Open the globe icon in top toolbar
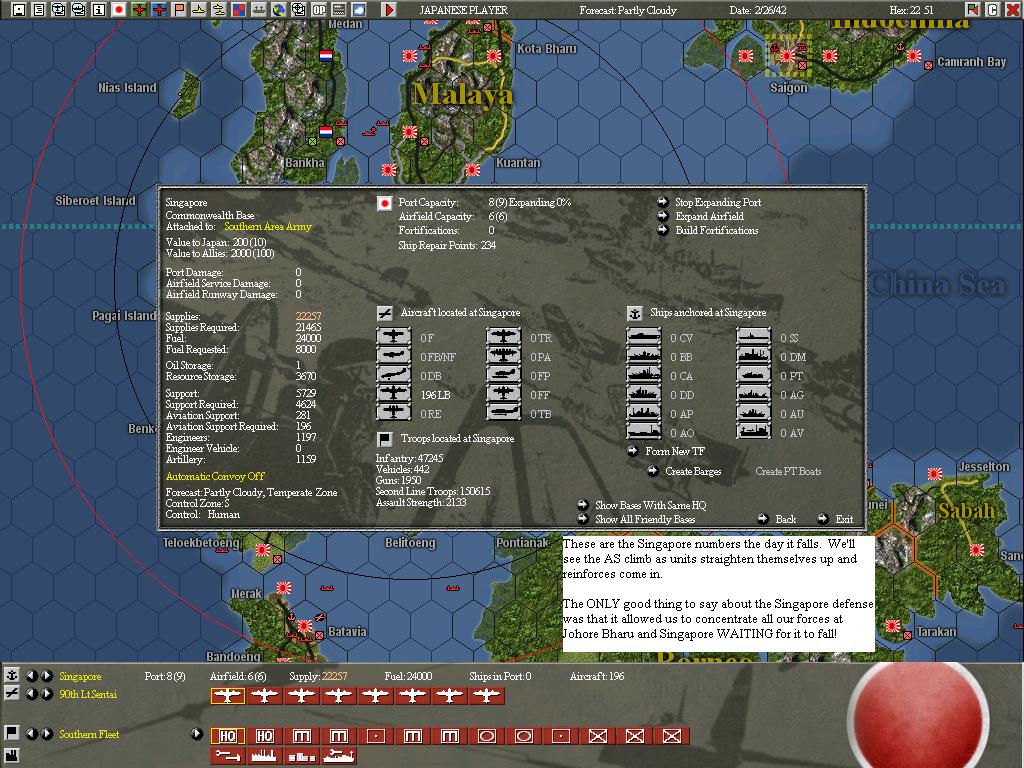The image size is (1024, 768). tap(279, 10)
